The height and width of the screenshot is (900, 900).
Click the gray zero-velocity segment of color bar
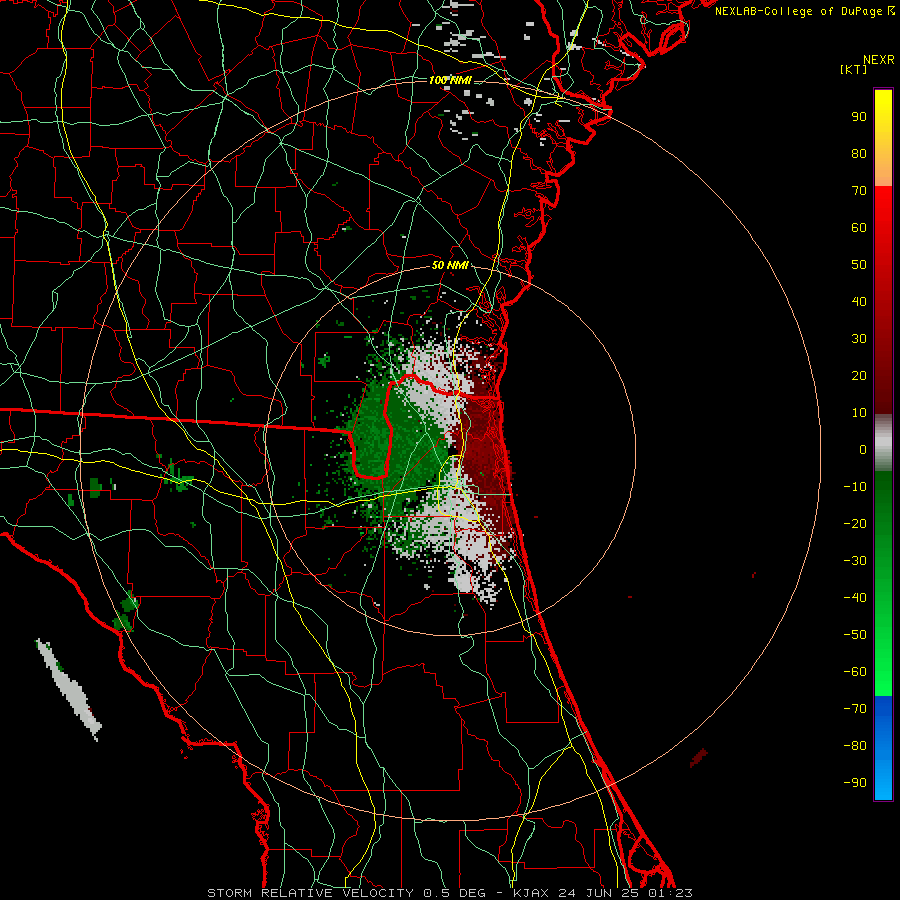pos(883,443)
